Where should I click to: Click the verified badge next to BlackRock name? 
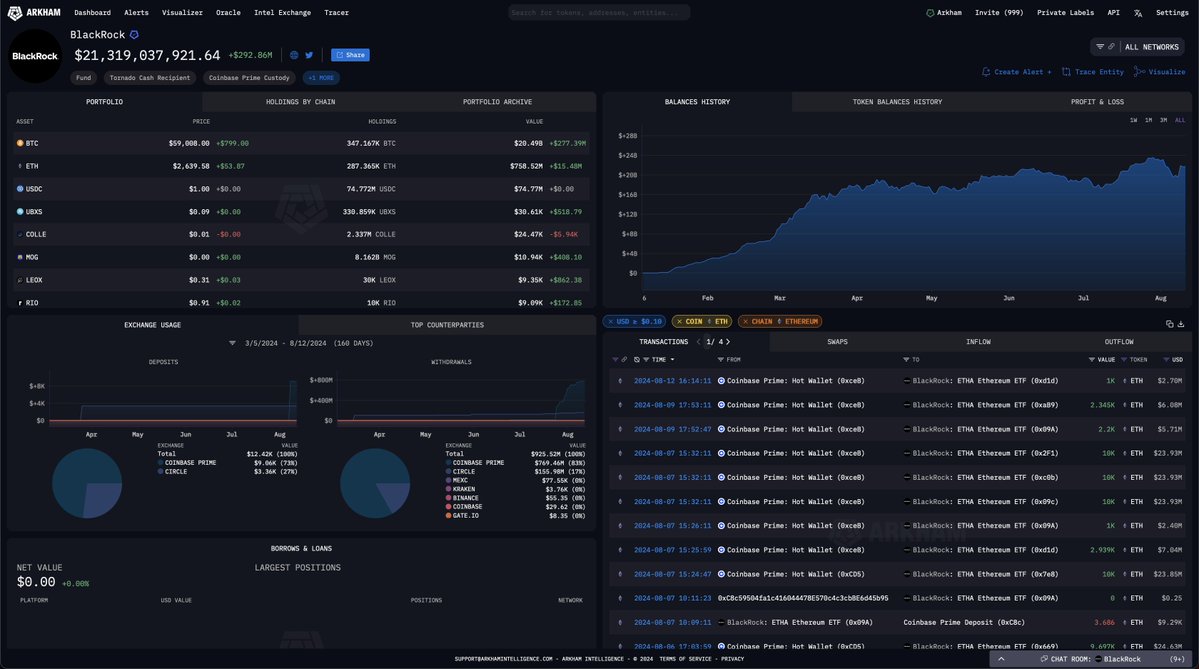coord(134,34)
